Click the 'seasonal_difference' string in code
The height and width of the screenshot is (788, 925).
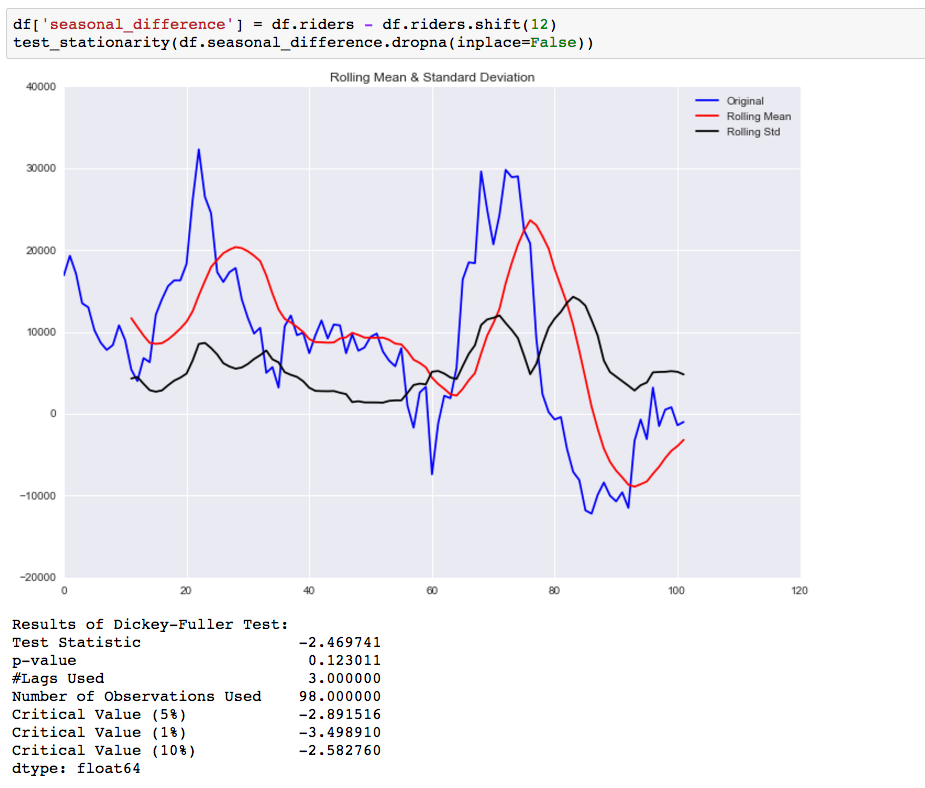click(x=137, y=25)
